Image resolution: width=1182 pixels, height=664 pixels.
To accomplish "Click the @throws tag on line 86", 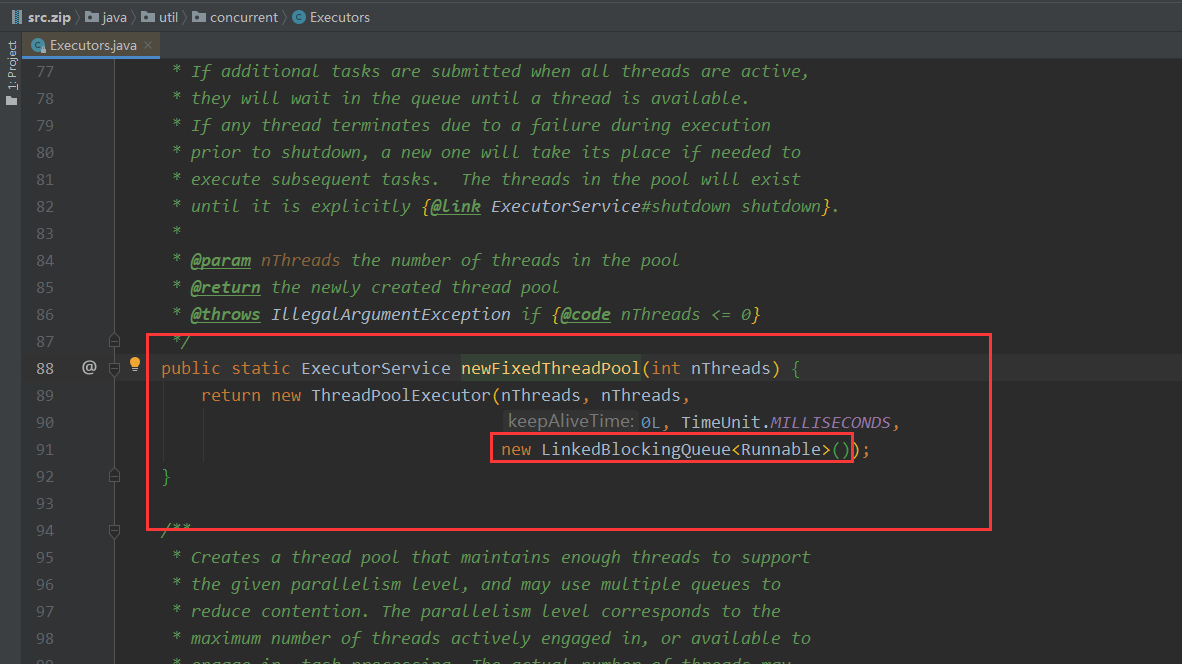I will point(225,314).
